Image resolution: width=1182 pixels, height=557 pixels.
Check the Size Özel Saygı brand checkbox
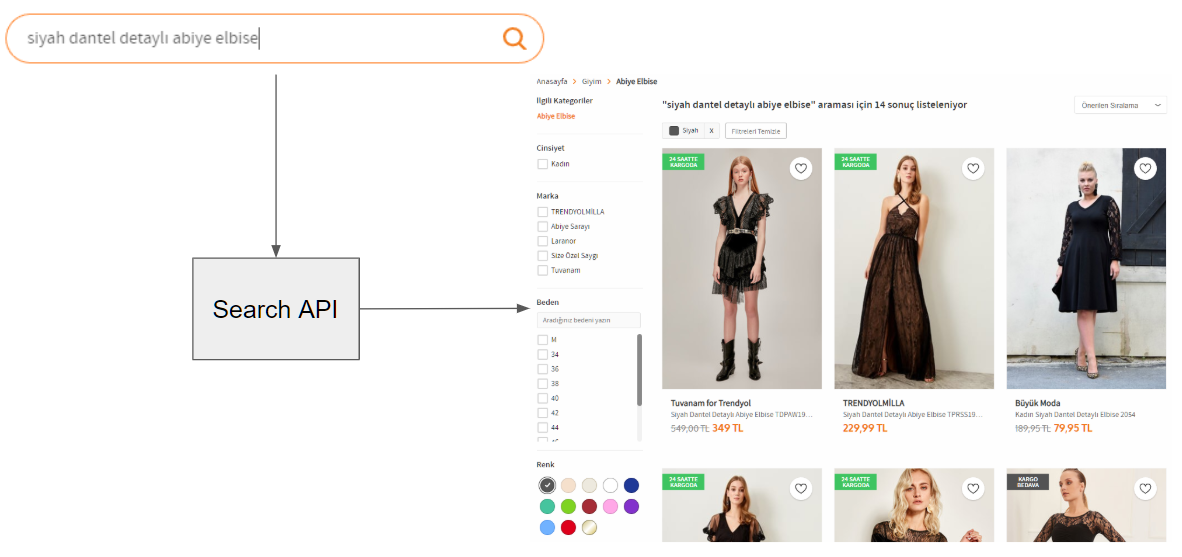point(542,256)
